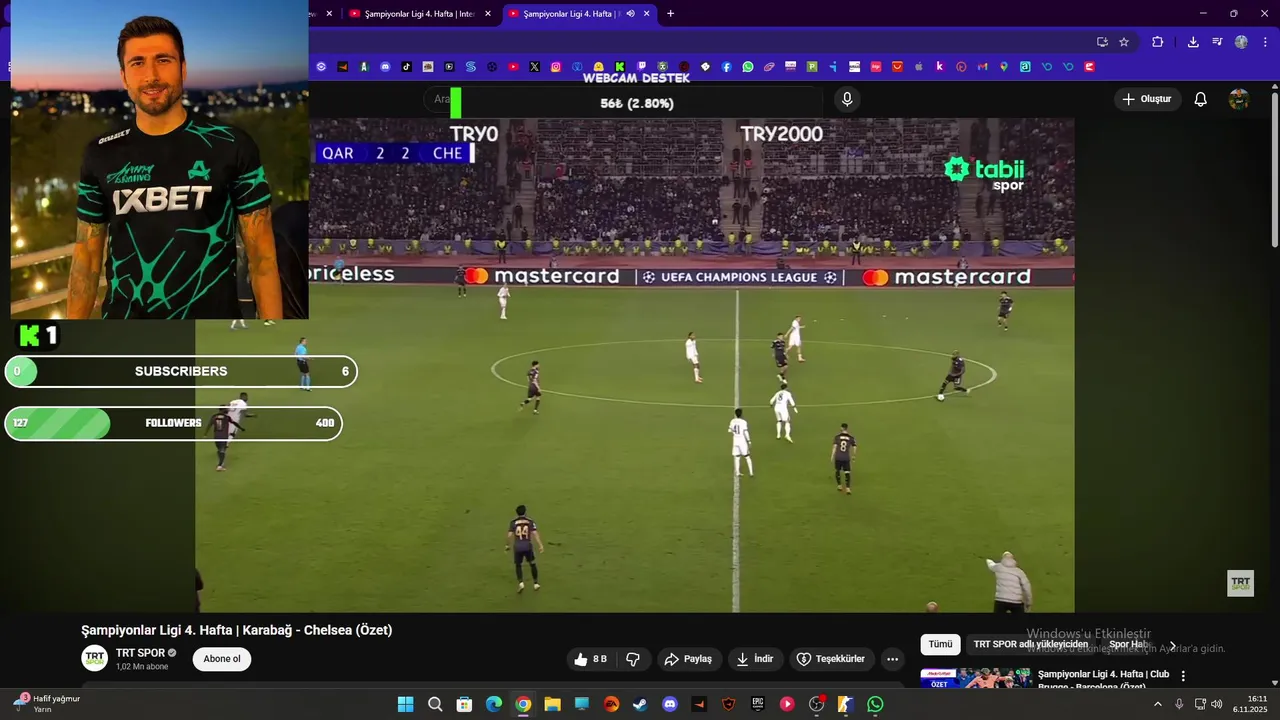Click the Discord bookmark icon
The height and width of the screenshot is (720, 1280).
click(385, 67)
